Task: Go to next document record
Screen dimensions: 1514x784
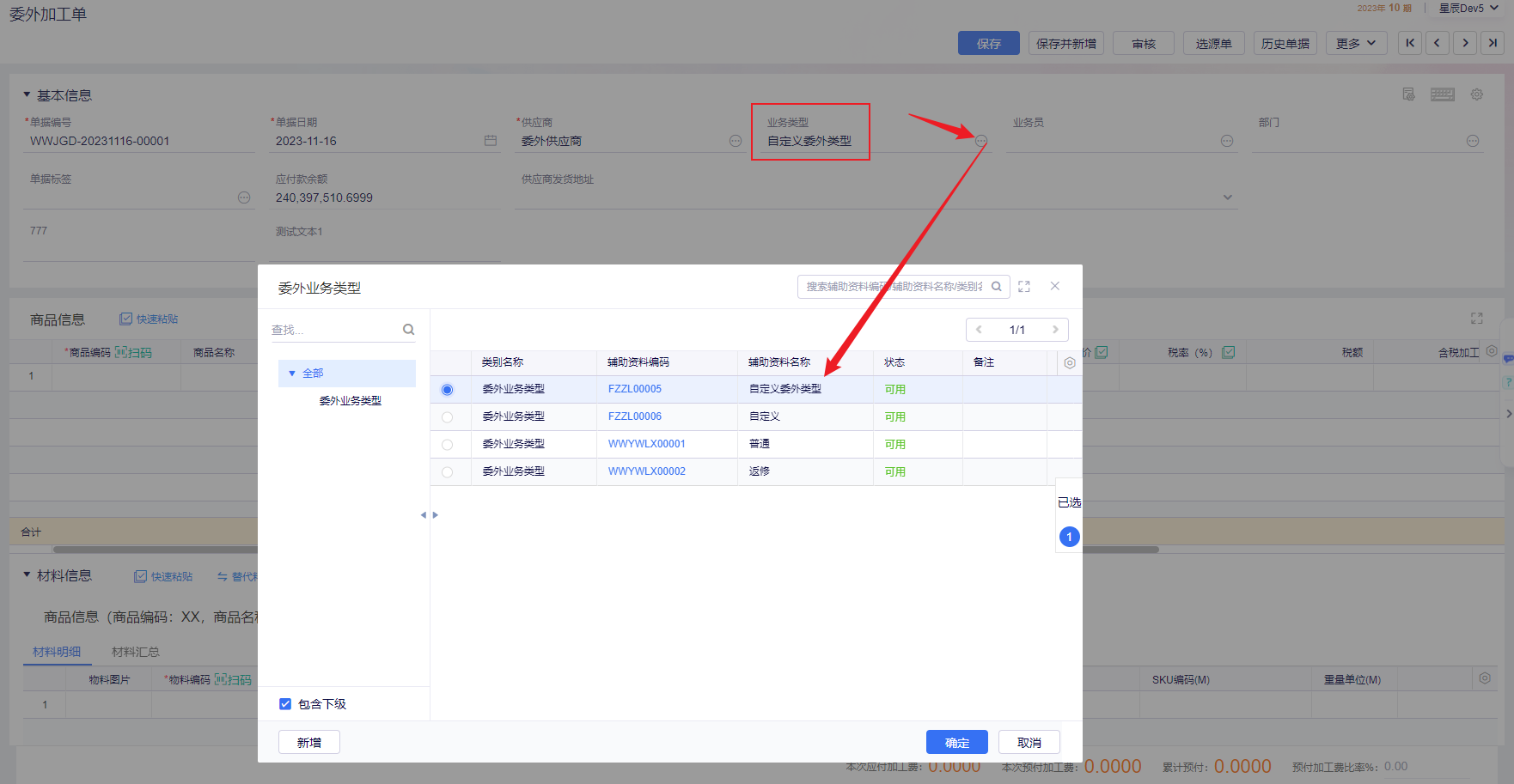Action: tap(1466, 43)
